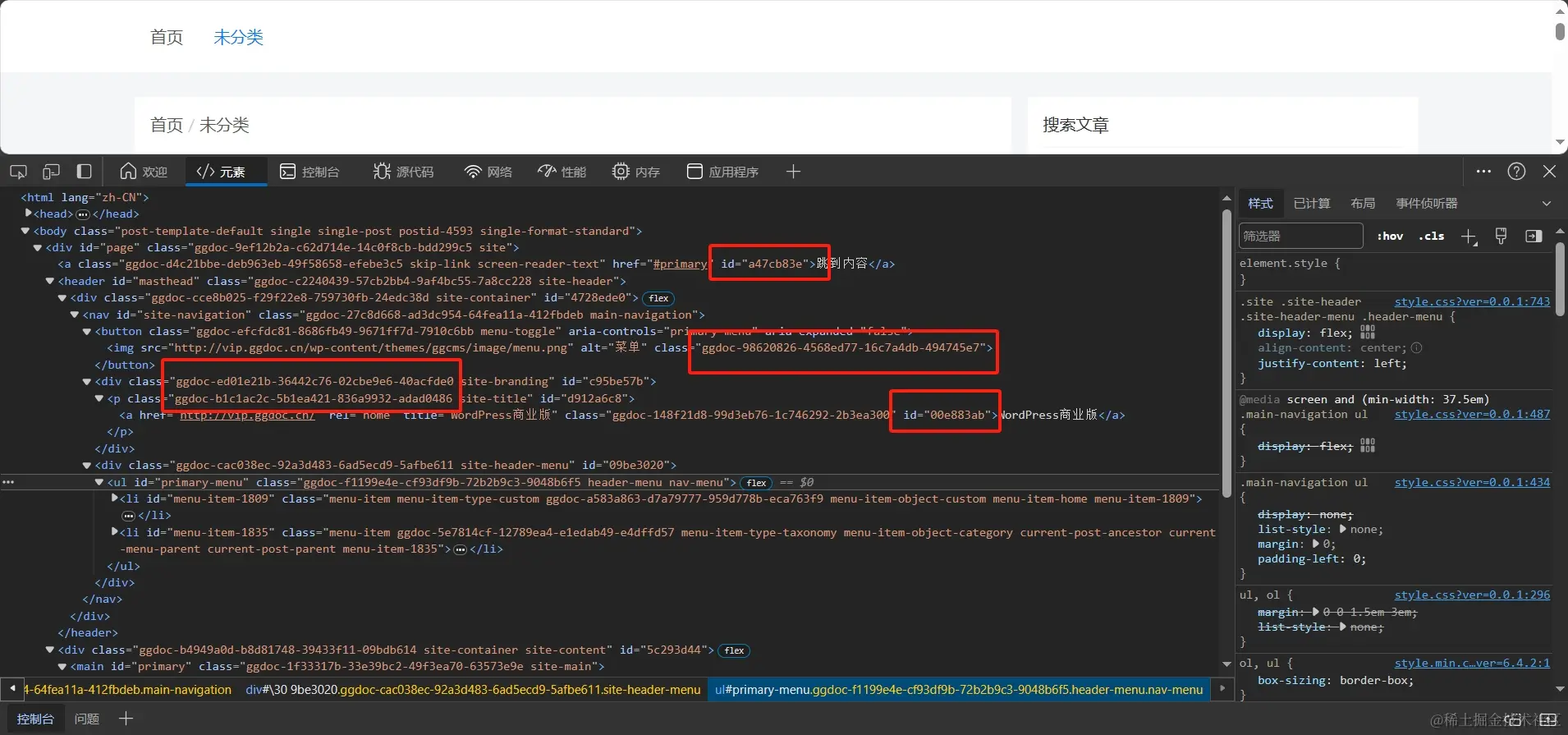Expand the list-style property value triangle
The width and height of the screenshot is (1568, 735).
[x=1343, y=529]
